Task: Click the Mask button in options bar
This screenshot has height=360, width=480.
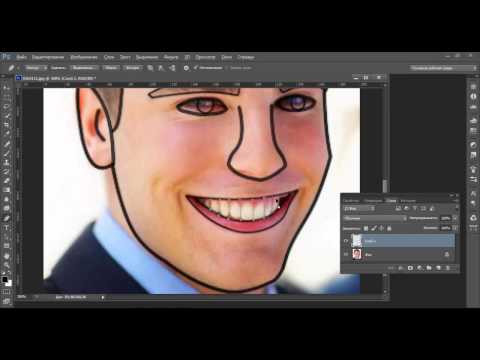Action: 111,68
